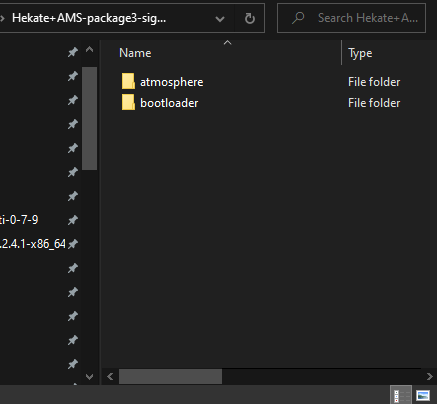
Task: Open the 2.4.1-x86_64 quick access item
Action: pyautogui.click(x=33, y=244)
